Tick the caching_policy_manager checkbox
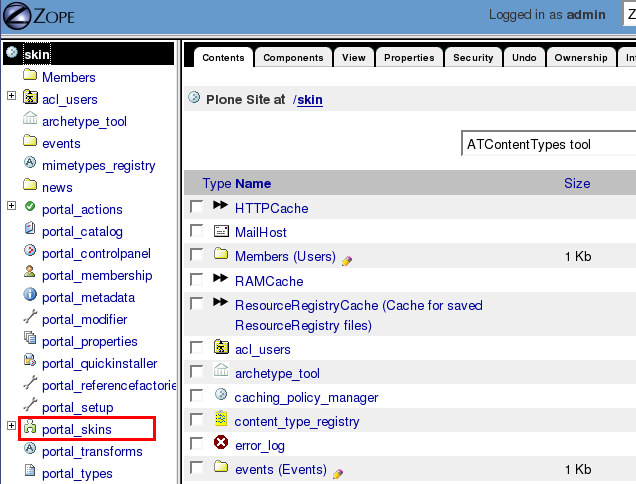This screenshot has width=636, height=484. tap(197, 396)
